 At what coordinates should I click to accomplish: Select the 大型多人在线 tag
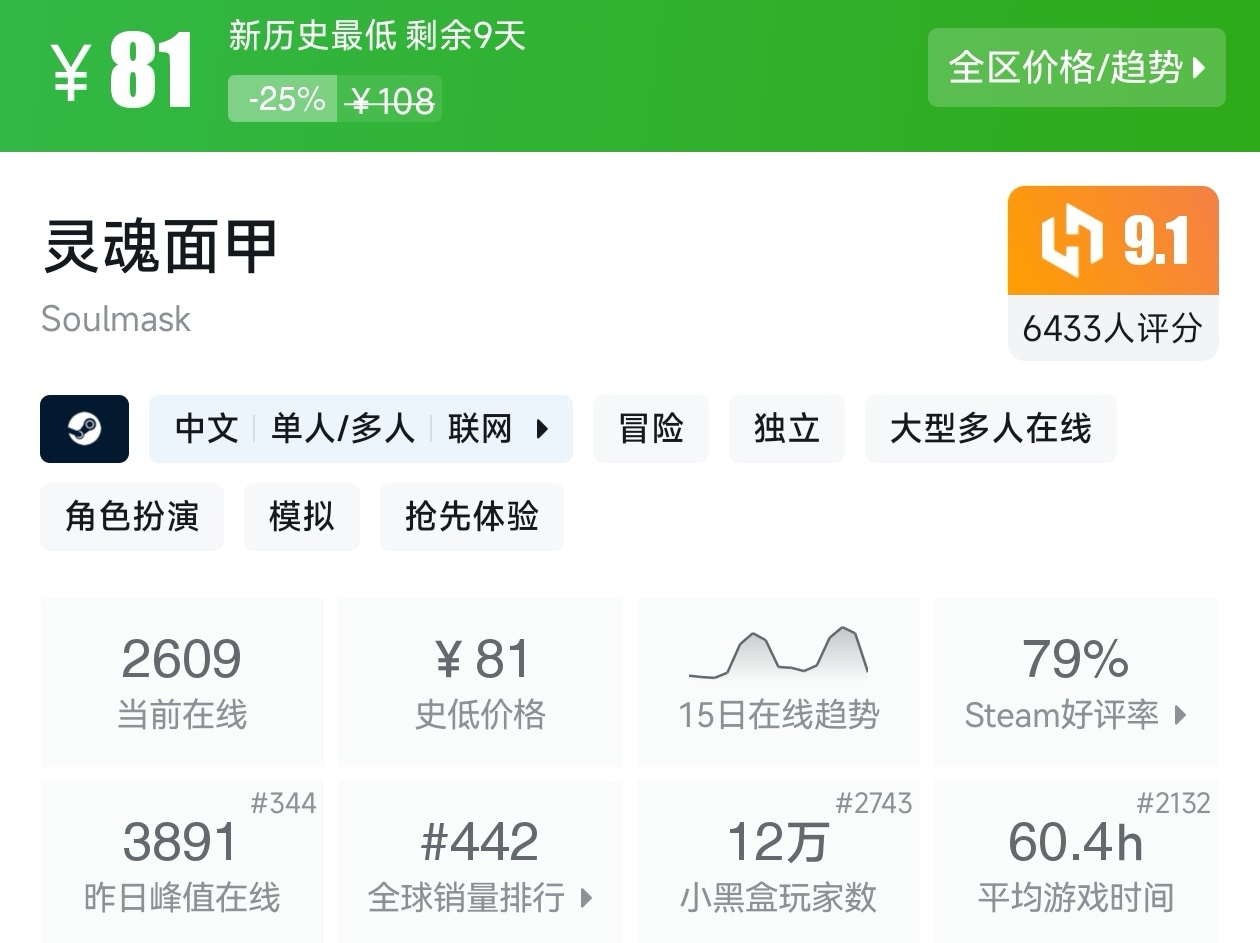990,429
